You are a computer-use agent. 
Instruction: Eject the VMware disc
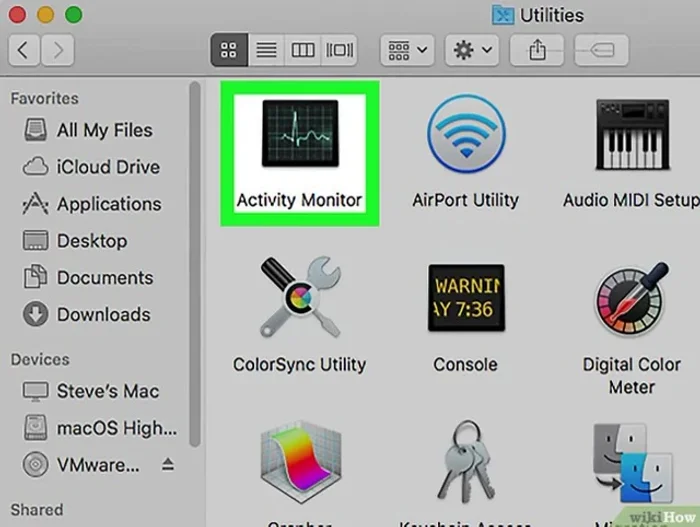click(x=168, y=464)
